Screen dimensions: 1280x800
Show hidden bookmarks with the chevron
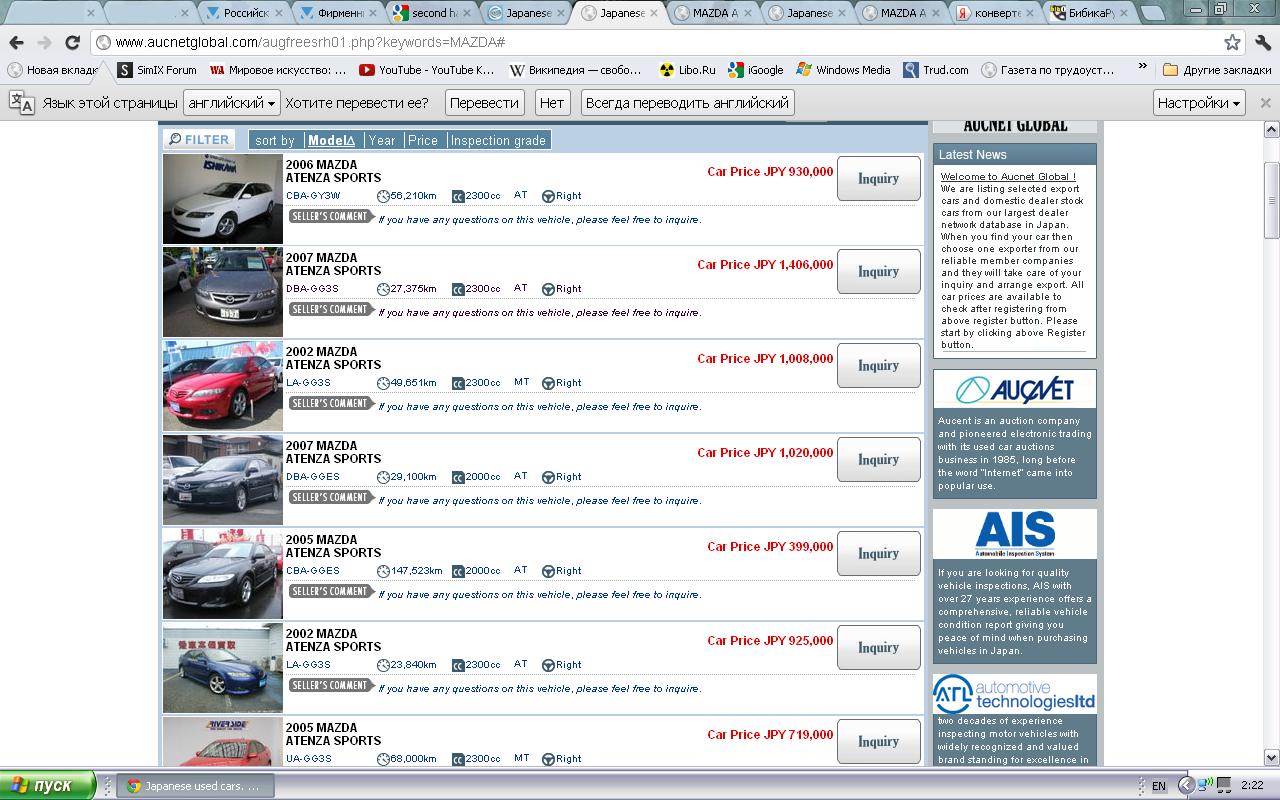[1142, 68]
